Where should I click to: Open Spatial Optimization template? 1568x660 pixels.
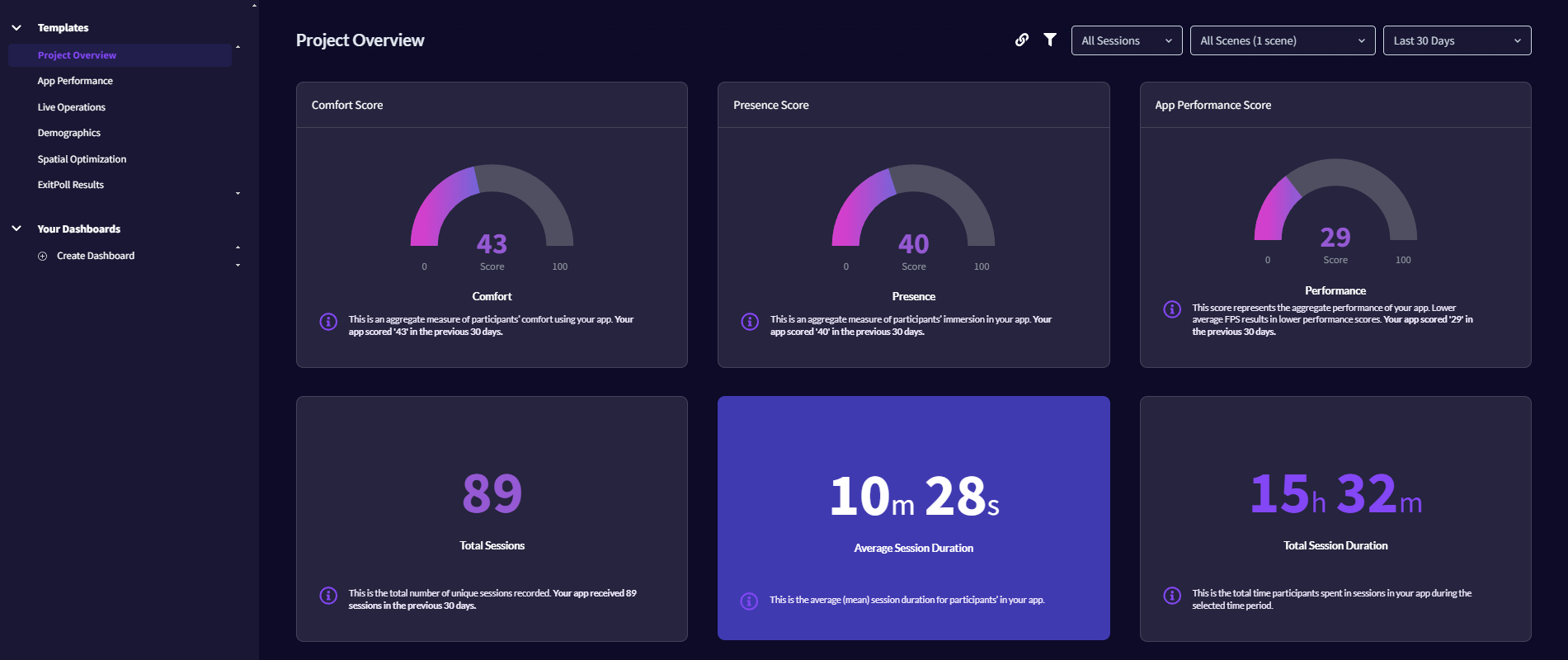pyautogui.click(x=82, y=159)
